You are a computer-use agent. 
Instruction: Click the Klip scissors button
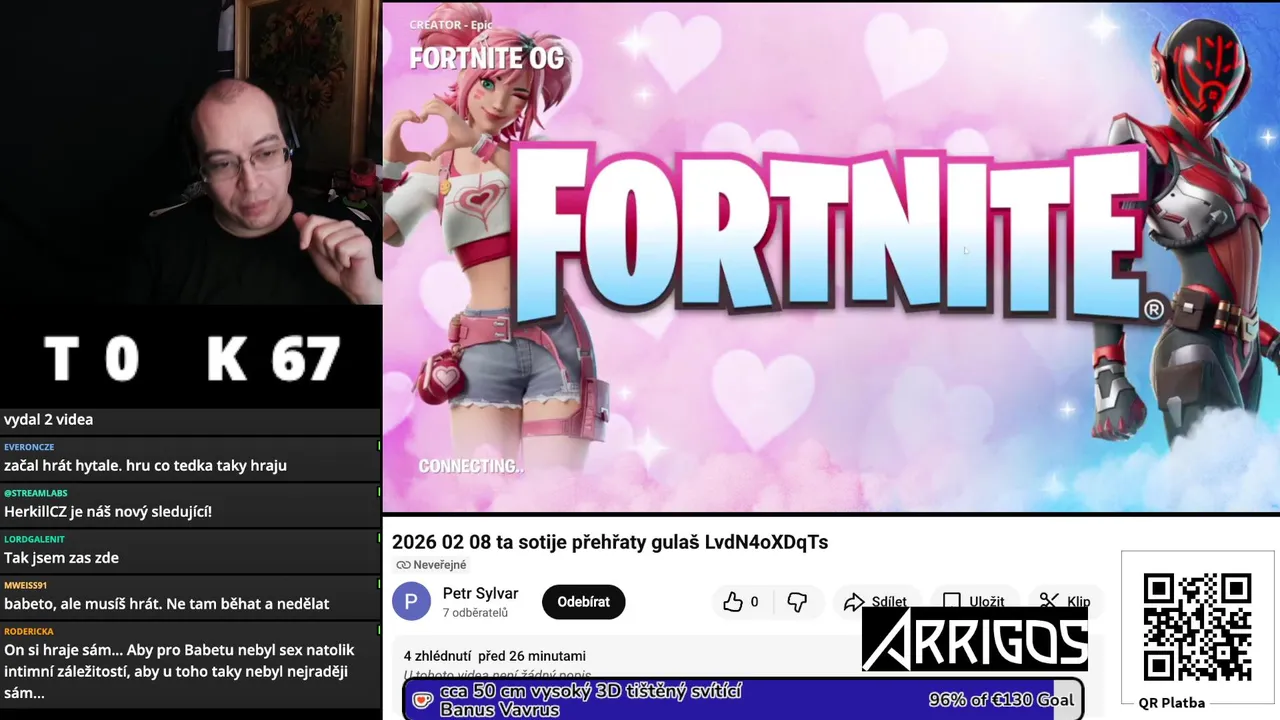[1065, 601]
